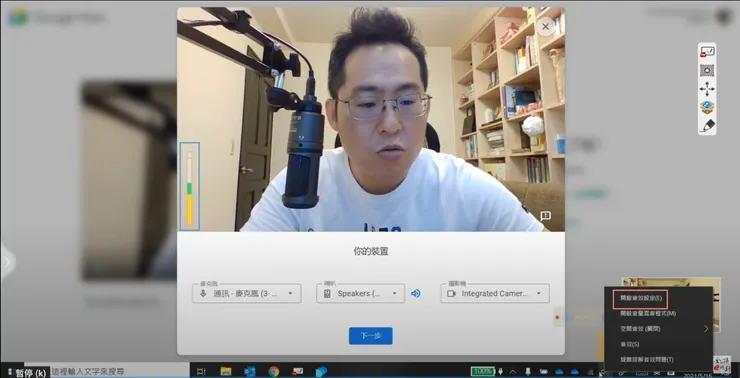Screen dimensions: 740x378
Task: Select region capture tool in floating toolbar
Action: [707, 70]
